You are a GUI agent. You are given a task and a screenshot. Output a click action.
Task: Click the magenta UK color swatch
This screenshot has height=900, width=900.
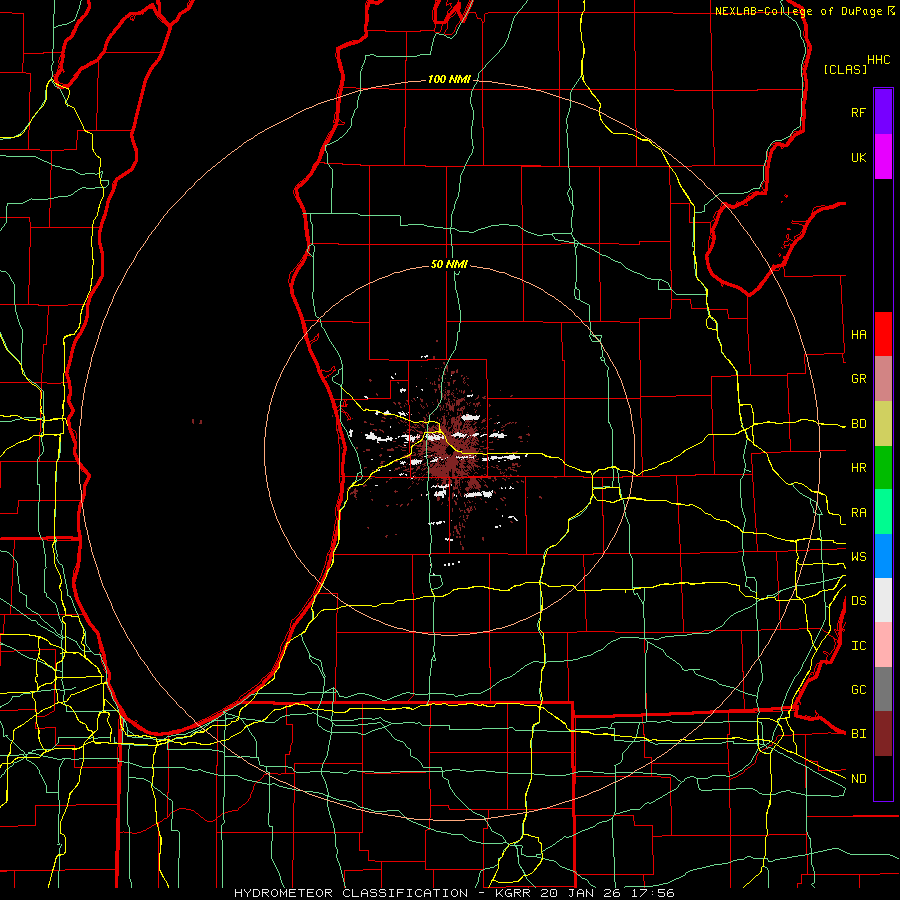tap(883, 157)
